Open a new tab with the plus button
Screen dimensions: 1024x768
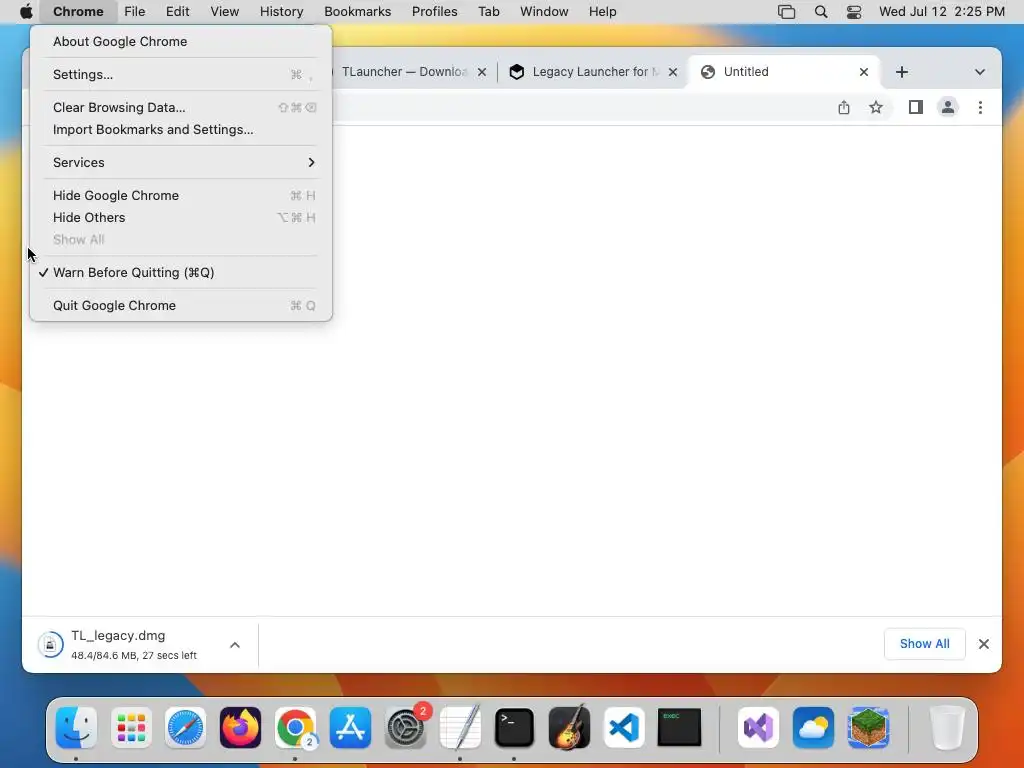pos(902,72)
